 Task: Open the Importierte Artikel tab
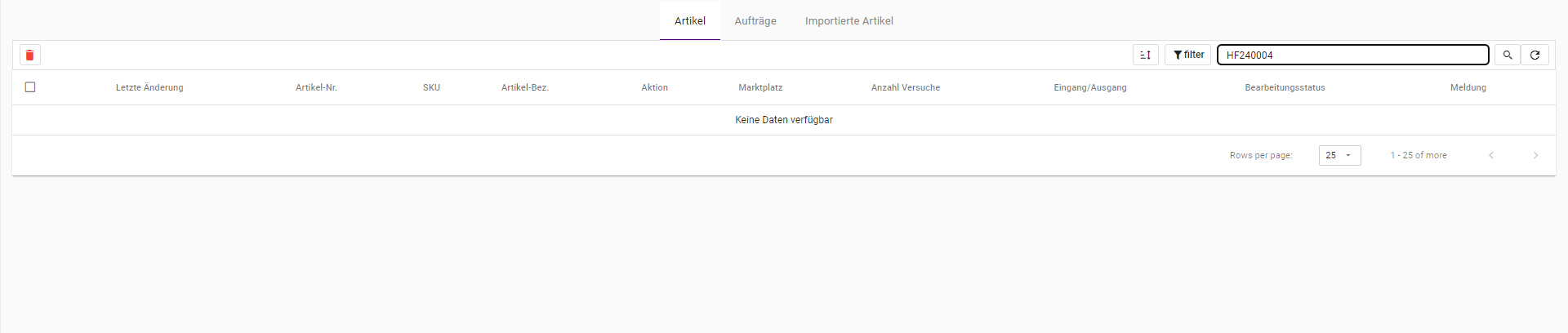[849, 21]
